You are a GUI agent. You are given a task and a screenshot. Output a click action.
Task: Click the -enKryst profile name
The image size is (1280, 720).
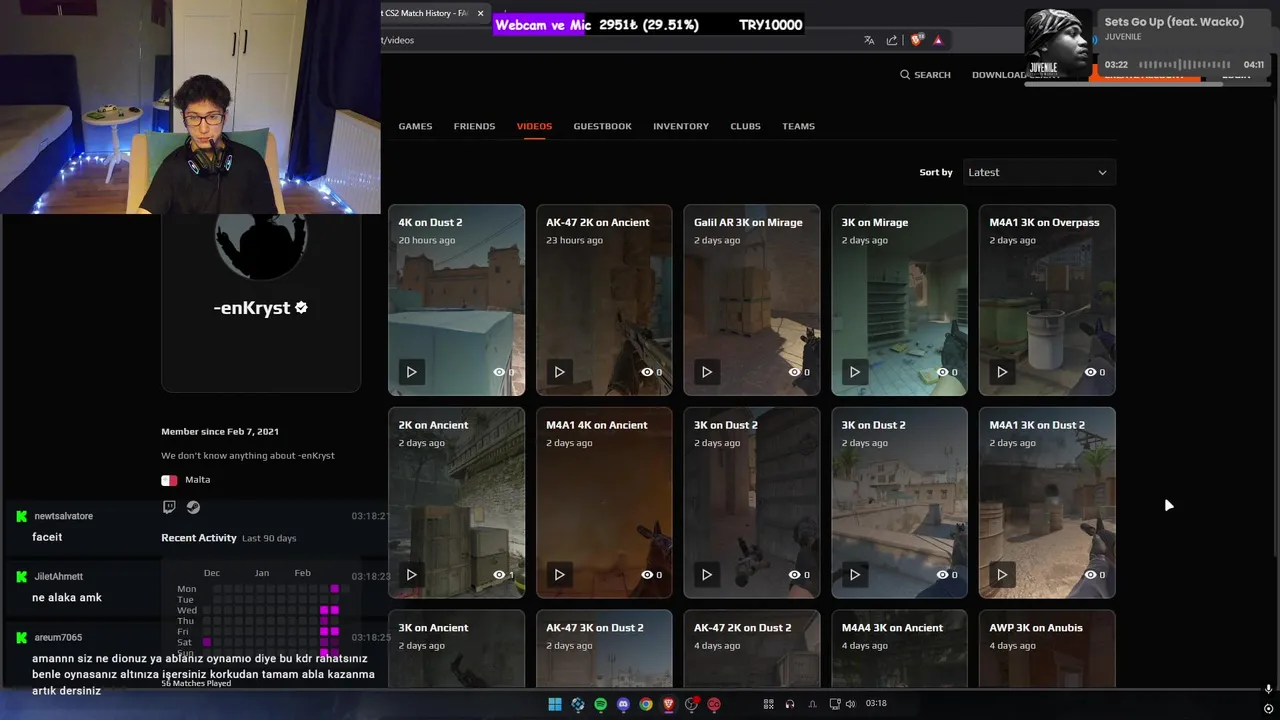pyautogui.click(x=251, y=308)
